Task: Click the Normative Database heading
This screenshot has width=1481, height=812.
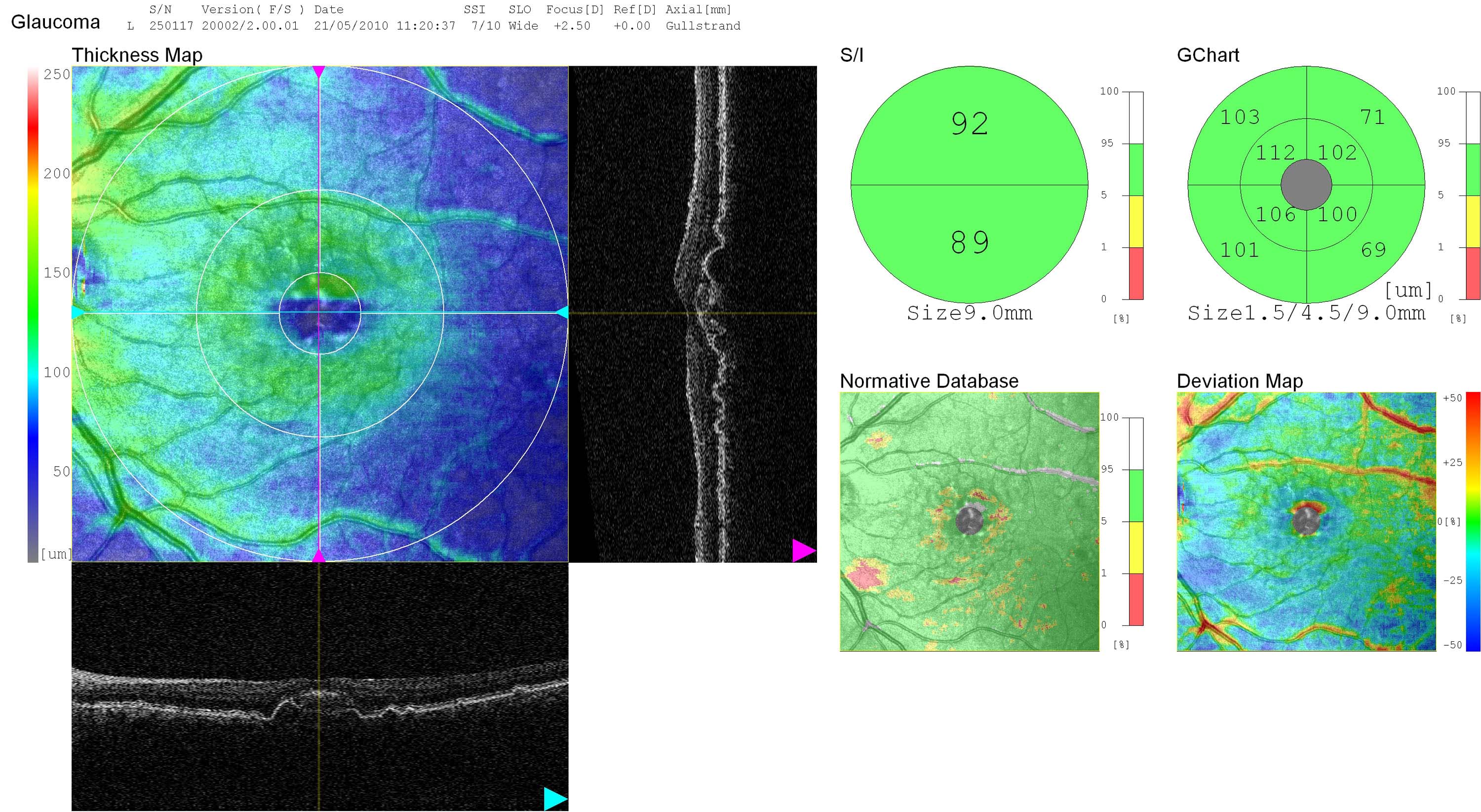Action: (x=929, y=381)
